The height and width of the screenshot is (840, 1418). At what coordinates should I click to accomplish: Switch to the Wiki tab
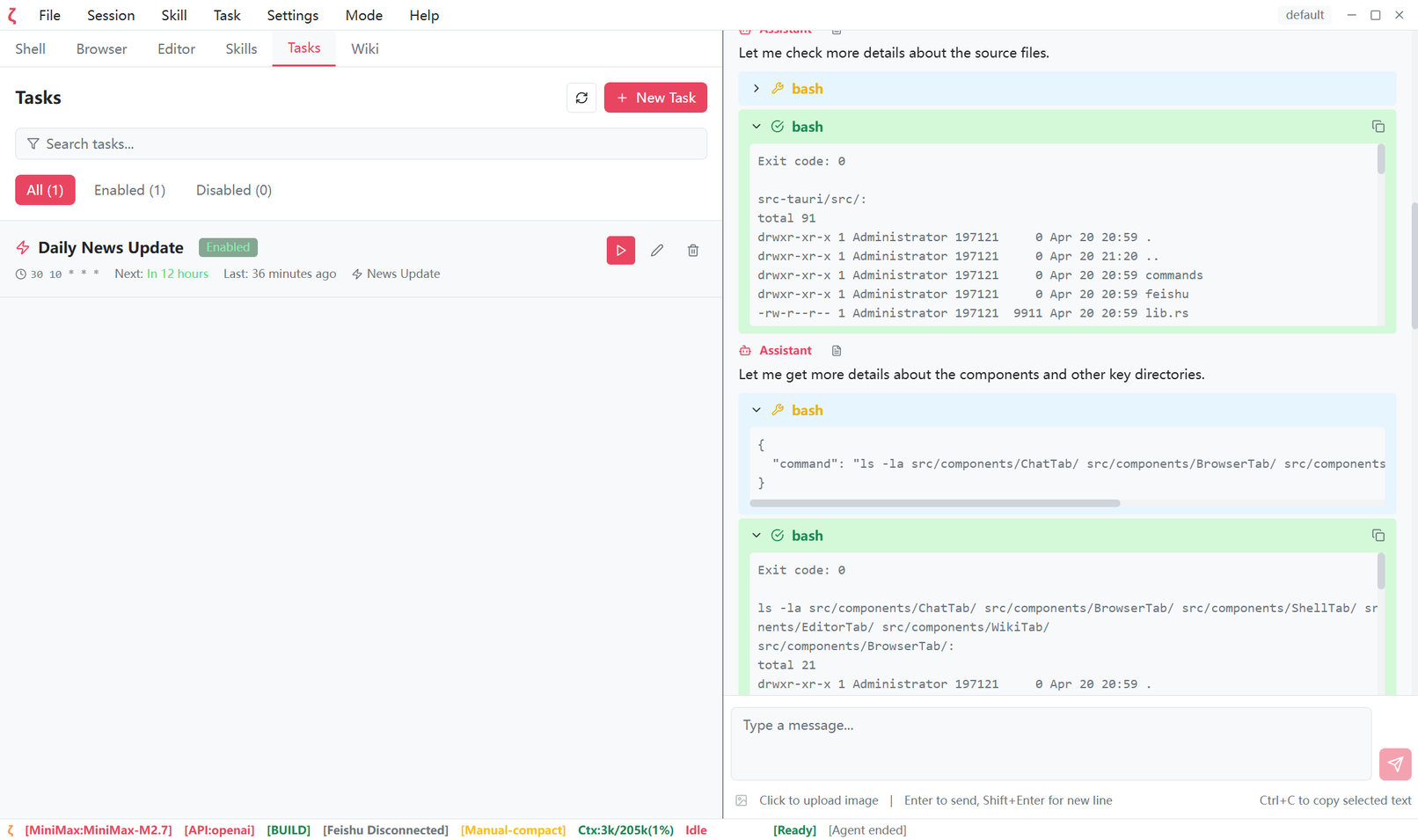365,48
